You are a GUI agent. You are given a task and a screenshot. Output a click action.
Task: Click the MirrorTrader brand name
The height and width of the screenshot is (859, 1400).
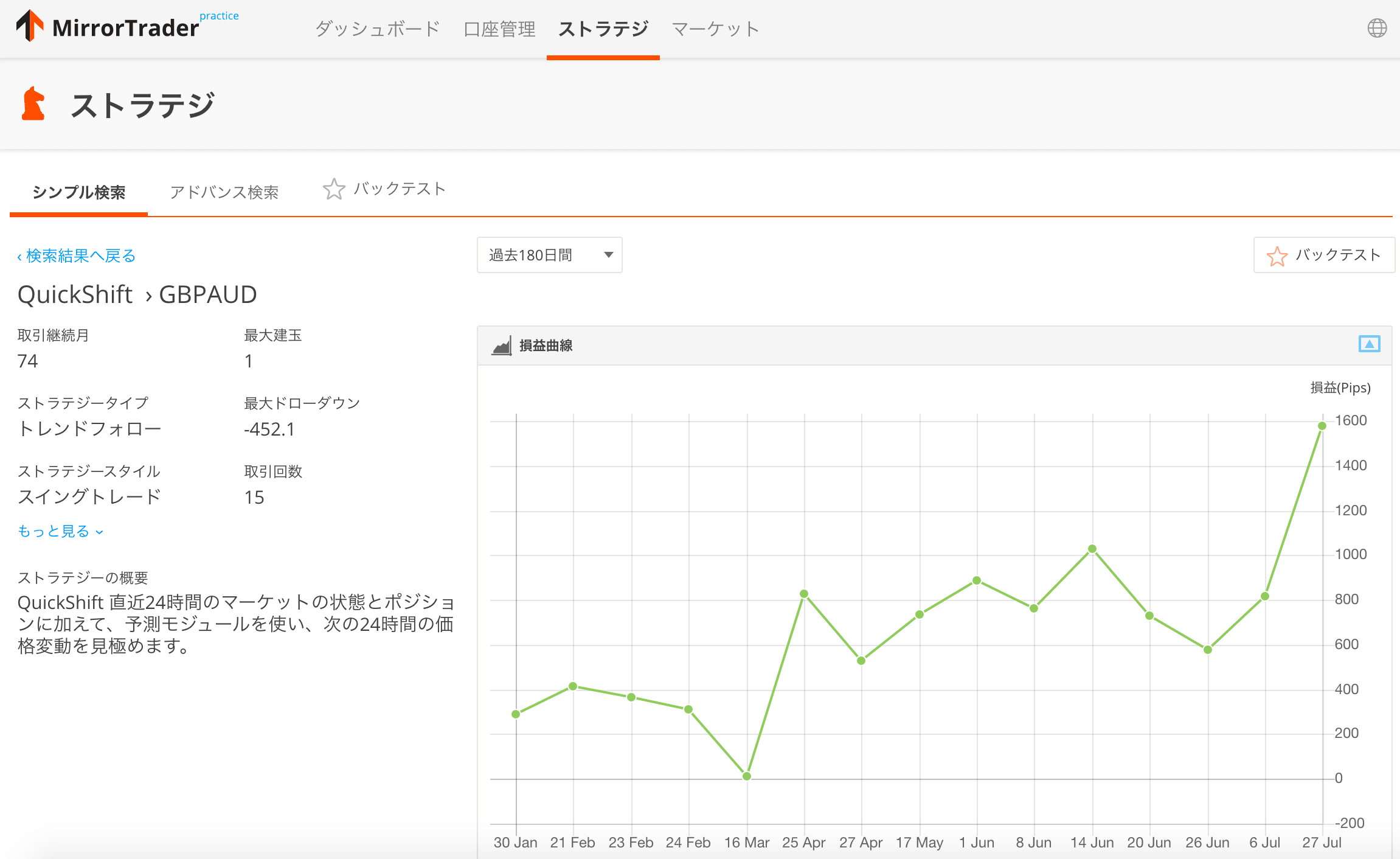pos(126,28)
